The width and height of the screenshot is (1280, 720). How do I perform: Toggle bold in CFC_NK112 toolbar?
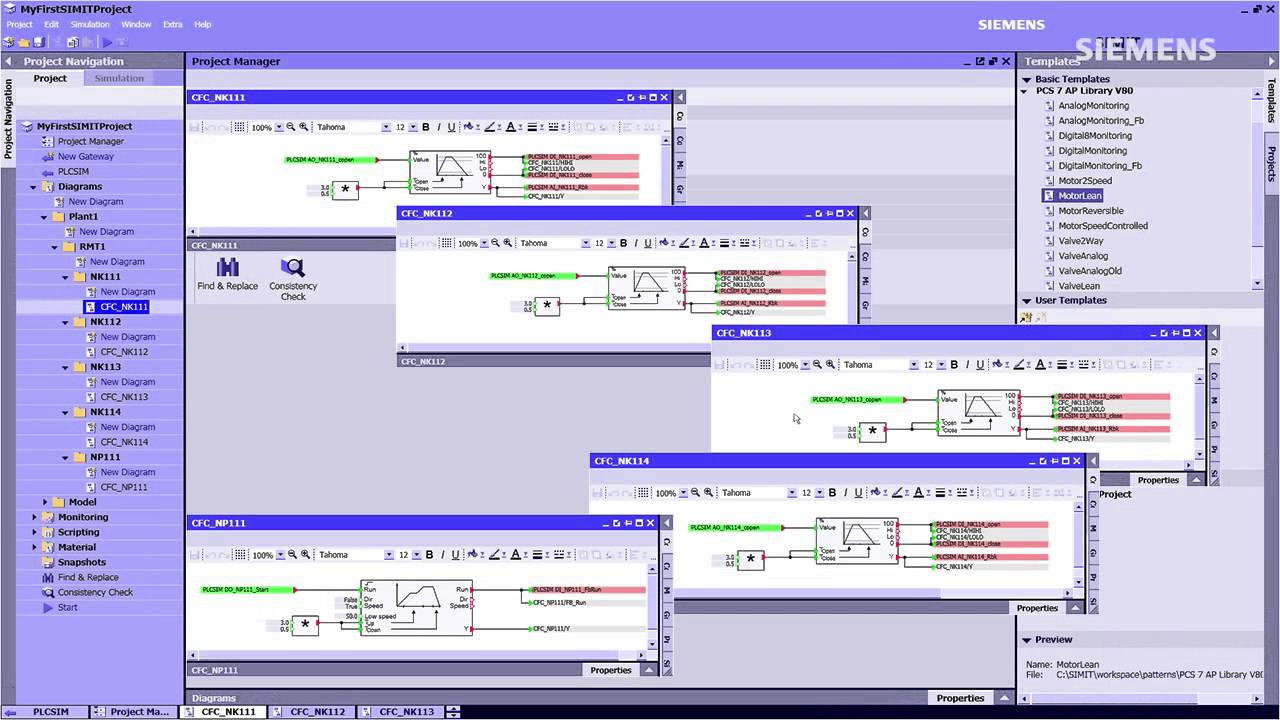[623, 243]
